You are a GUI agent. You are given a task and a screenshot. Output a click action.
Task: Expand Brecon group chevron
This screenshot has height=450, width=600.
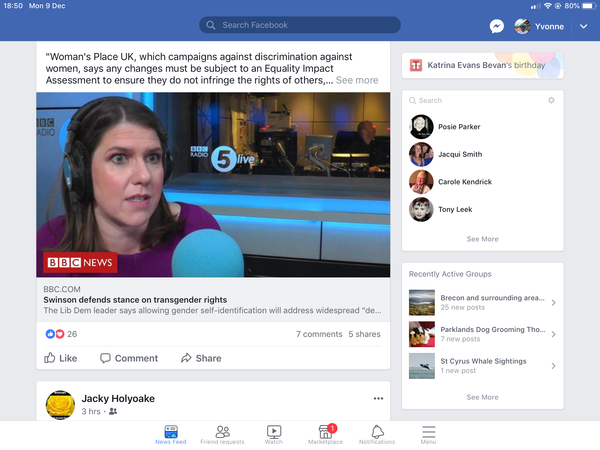(x=553, y=303)
